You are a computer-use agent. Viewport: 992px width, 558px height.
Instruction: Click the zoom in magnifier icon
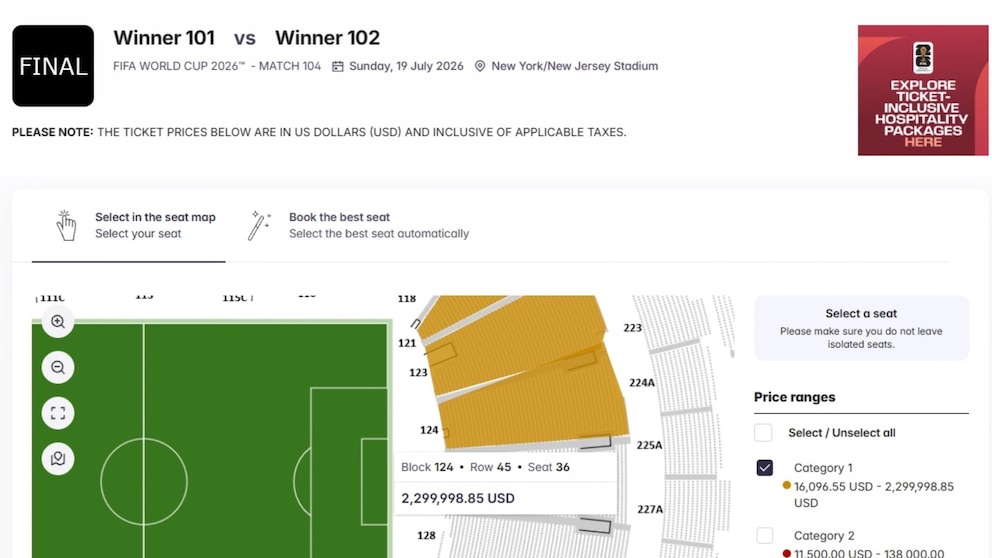click(x=58, y=322)
